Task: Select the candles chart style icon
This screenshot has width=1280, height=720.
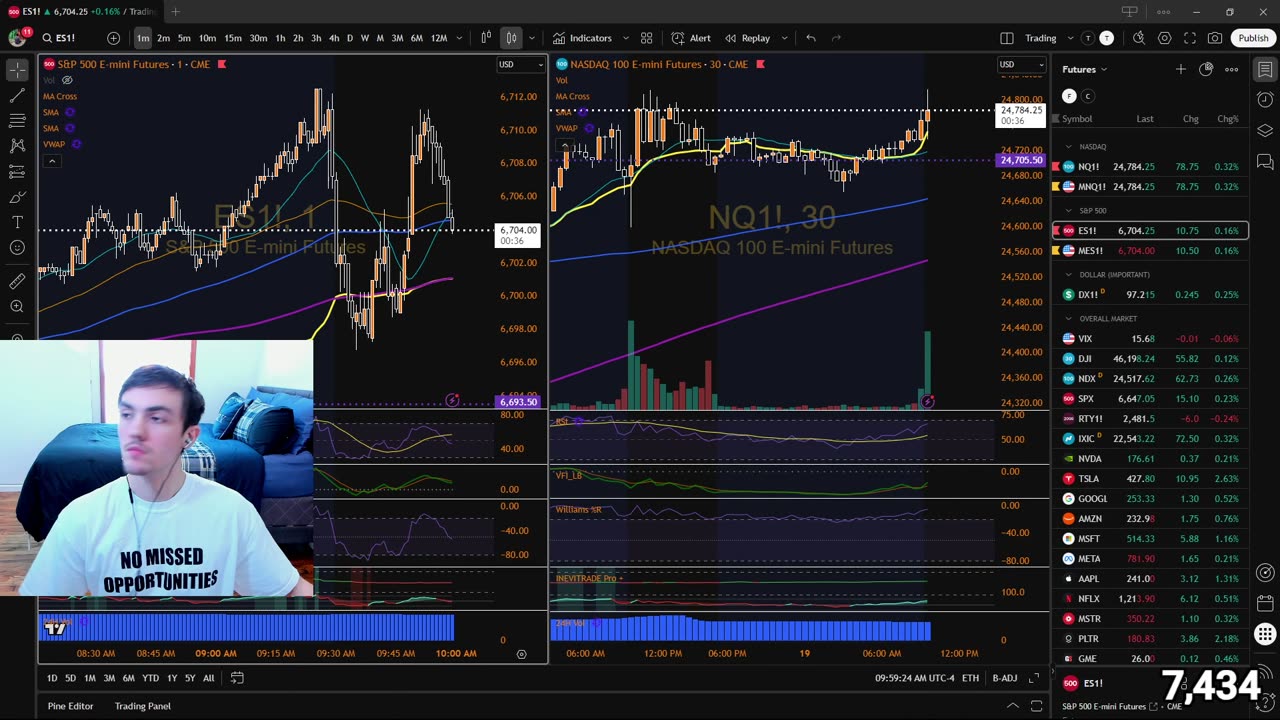Action: pyautogui.click(x=511, y=38)
